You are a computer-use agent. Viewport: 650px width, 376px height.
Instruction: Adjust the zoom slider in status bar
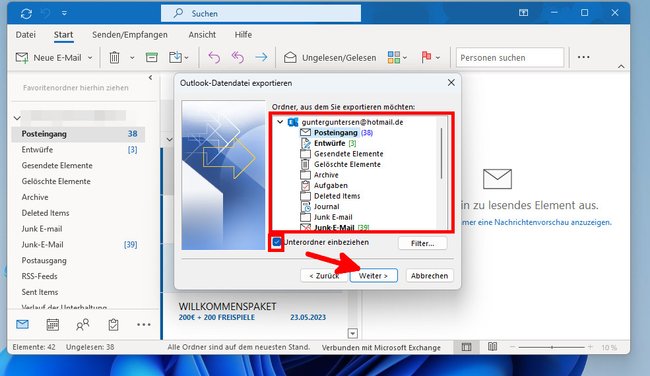pos(552,347)
